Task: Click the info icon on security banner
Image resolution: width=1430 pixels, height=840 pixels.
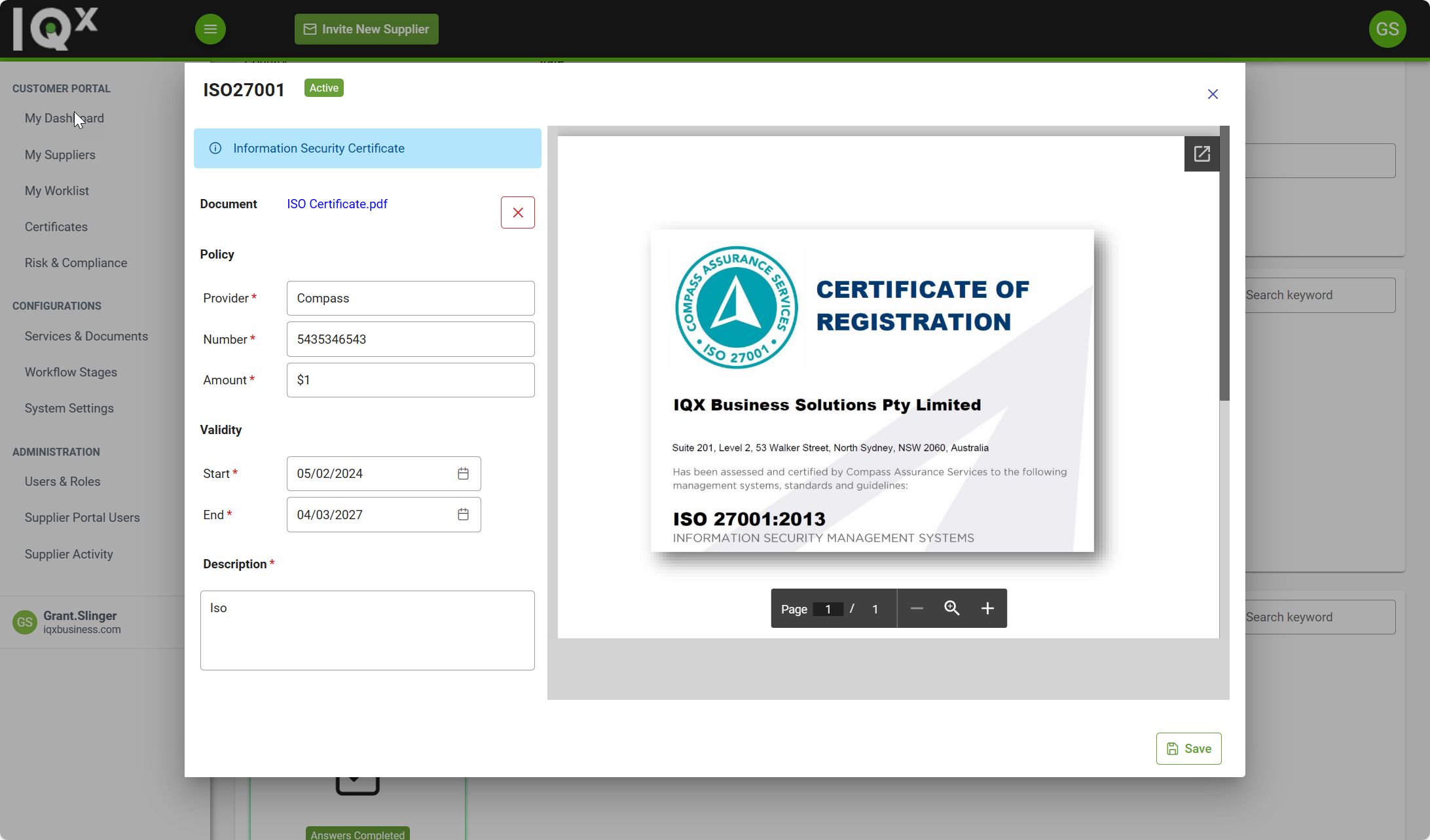Action: (x=215, y=148)
